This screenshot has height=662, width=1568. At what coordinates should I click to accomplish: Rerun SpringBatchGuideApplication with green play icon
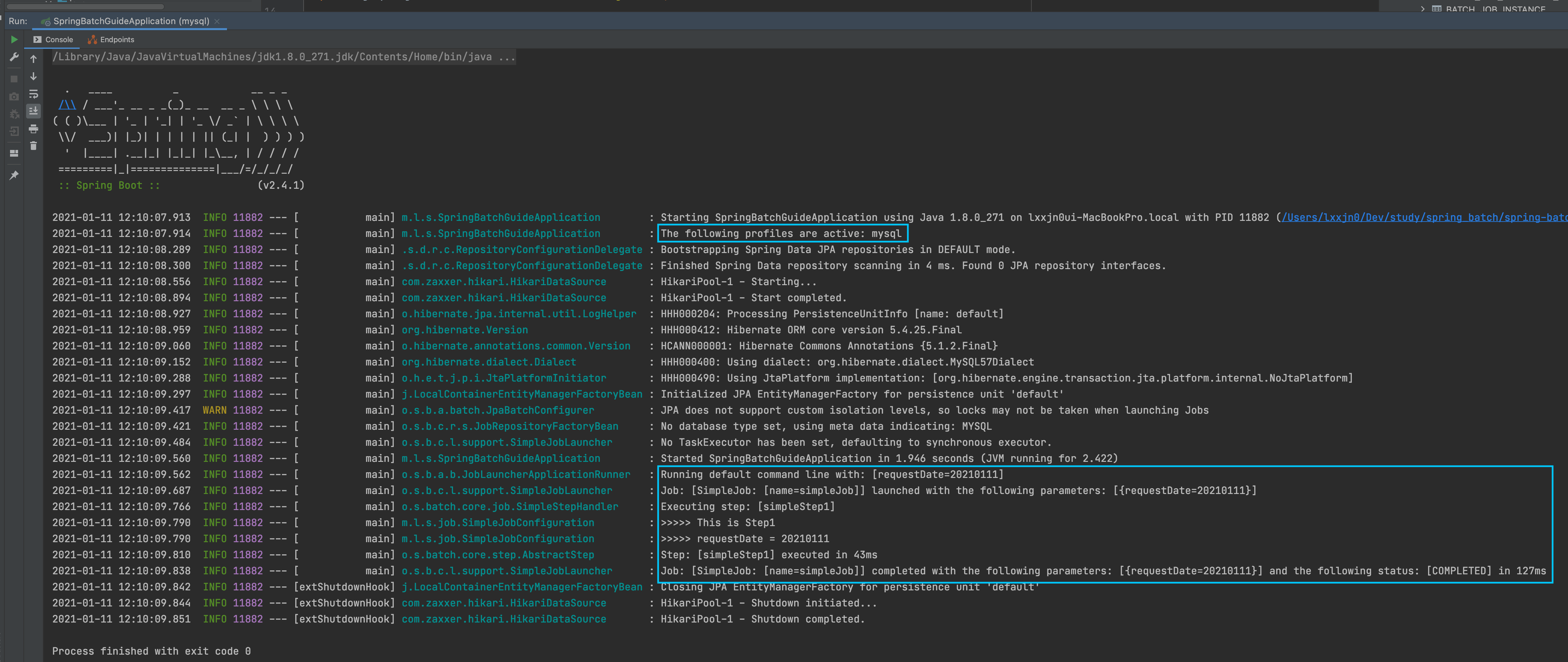coord(14,39)
